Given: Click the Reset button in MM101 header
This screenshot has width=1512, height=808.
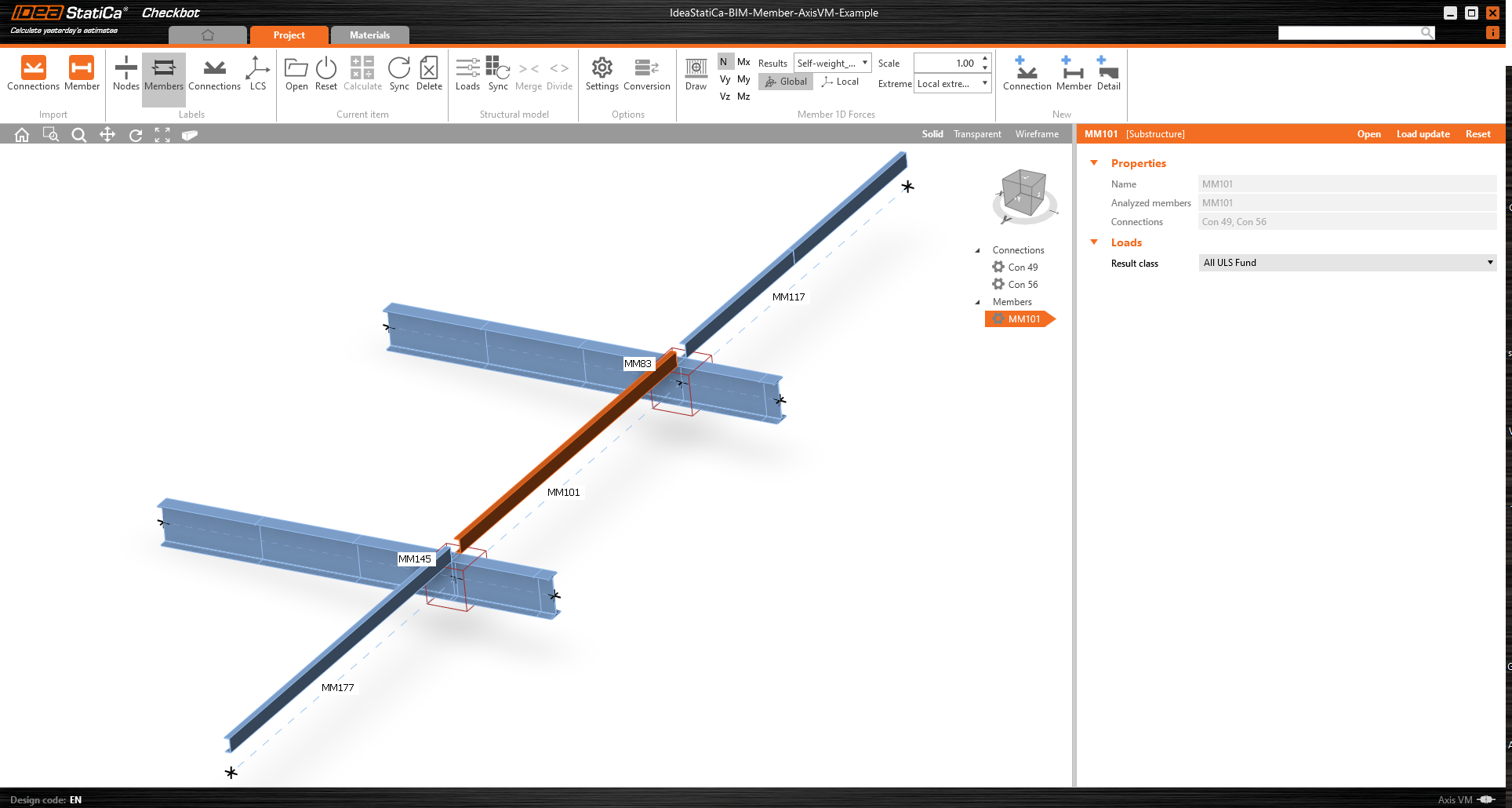Looking at the screenshot, I should [x=1477, y=134].
